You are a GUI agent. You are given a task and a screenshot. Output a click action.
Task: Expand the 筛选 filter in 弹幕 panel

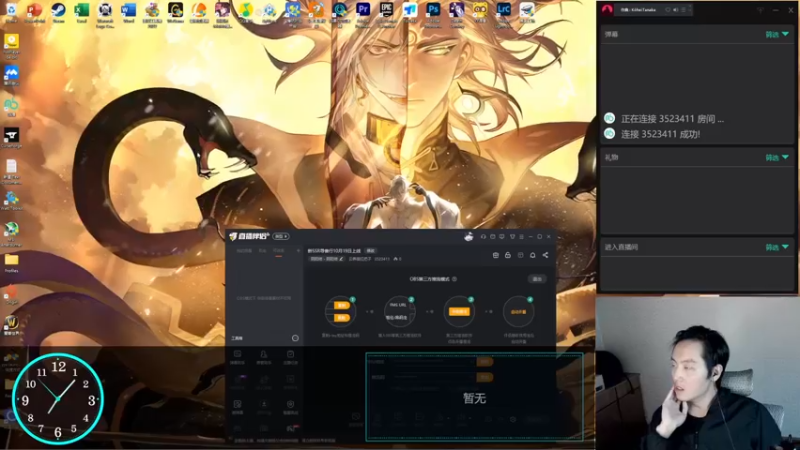(777, 34)
